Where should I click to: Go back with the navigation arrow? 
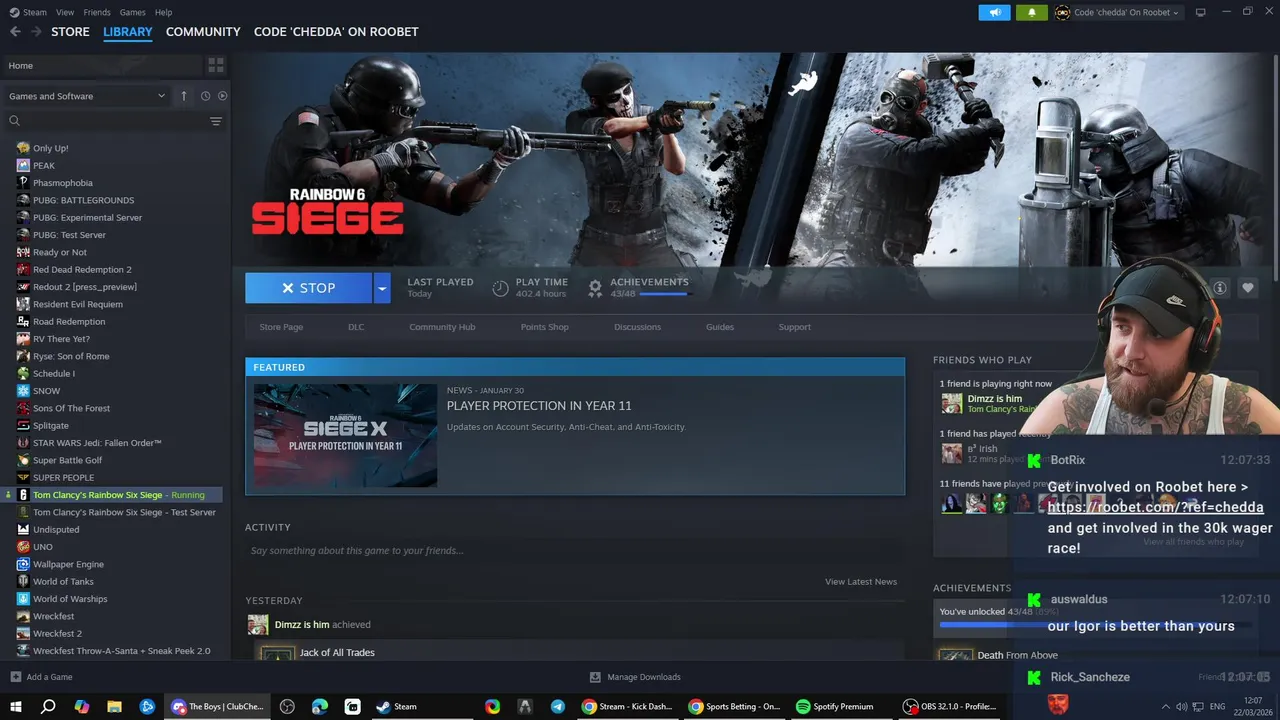(x=15, y=32)
